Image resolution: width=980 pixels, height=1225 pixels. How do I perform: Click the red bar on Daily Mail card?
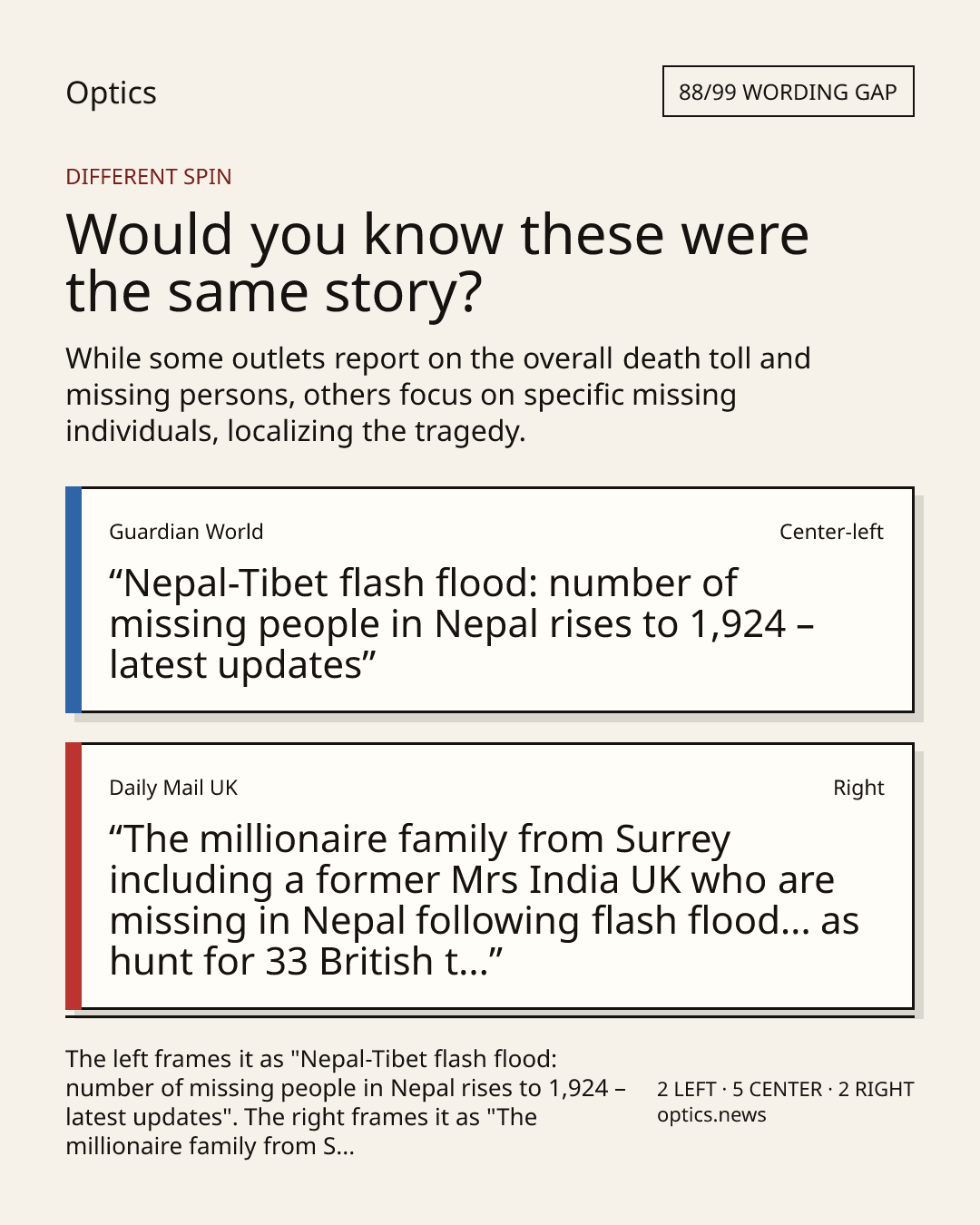73,876
